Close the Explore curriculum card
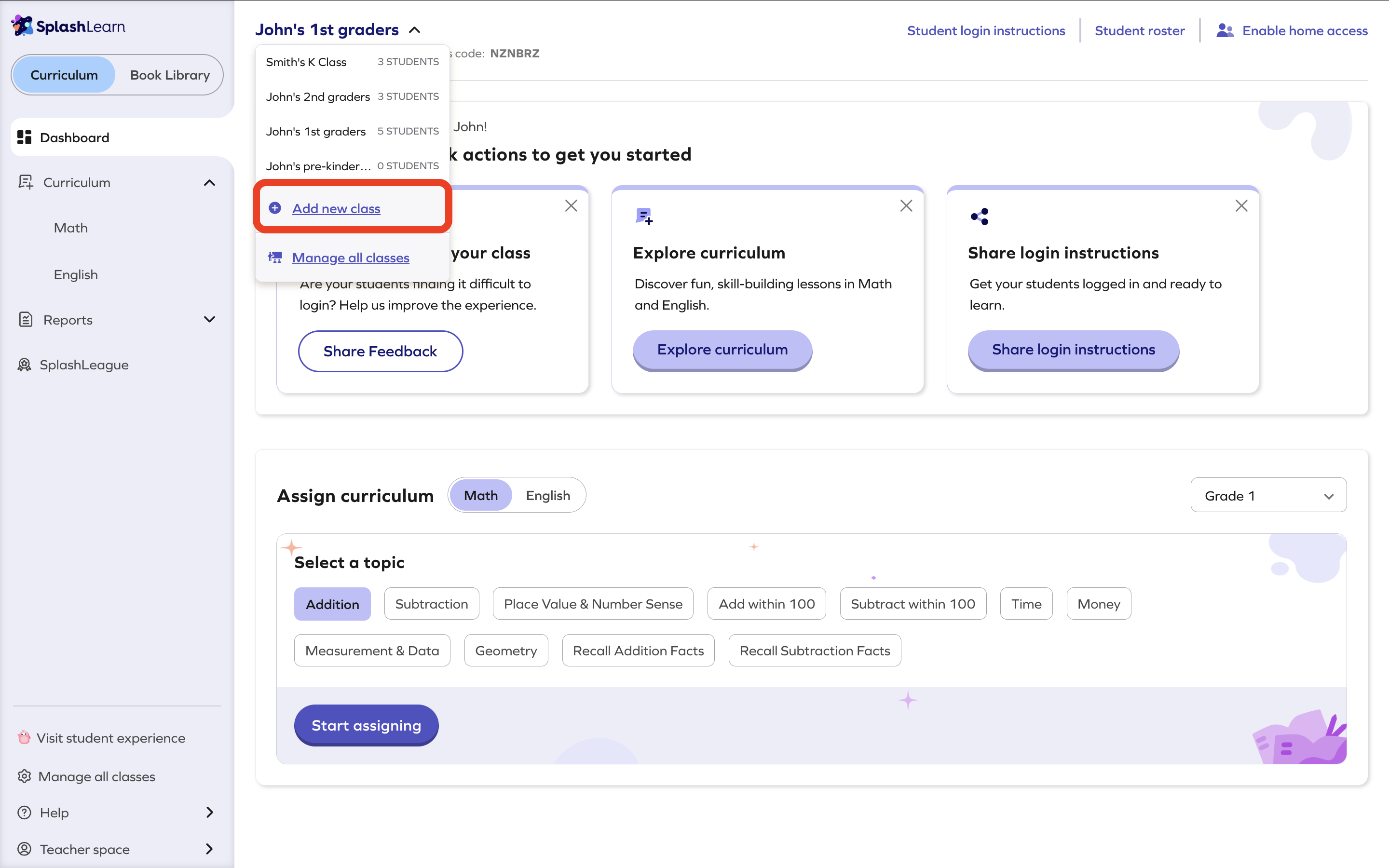This screenshot has height=868, width=1389. pos(906,205)
